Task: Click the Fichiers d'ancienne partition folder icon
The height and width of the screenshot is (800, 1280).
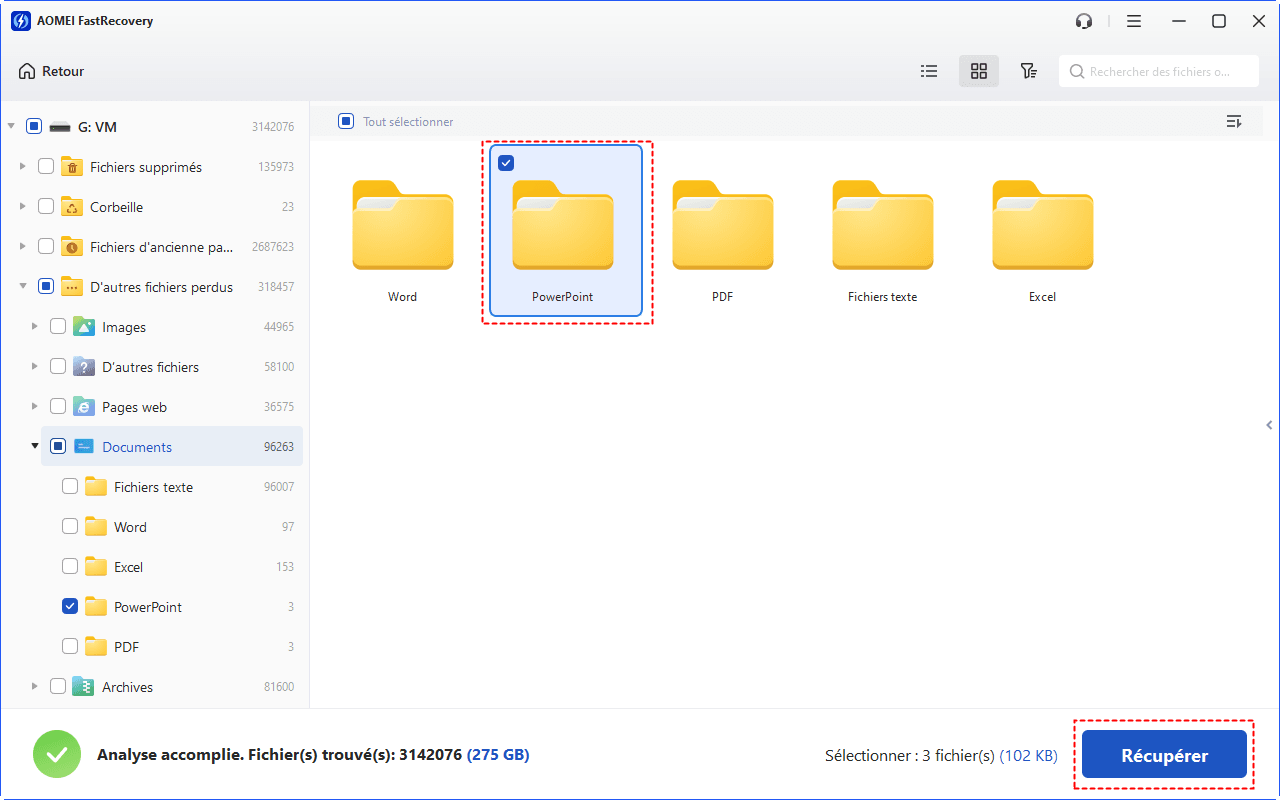Action: click(x=71, y=247)
